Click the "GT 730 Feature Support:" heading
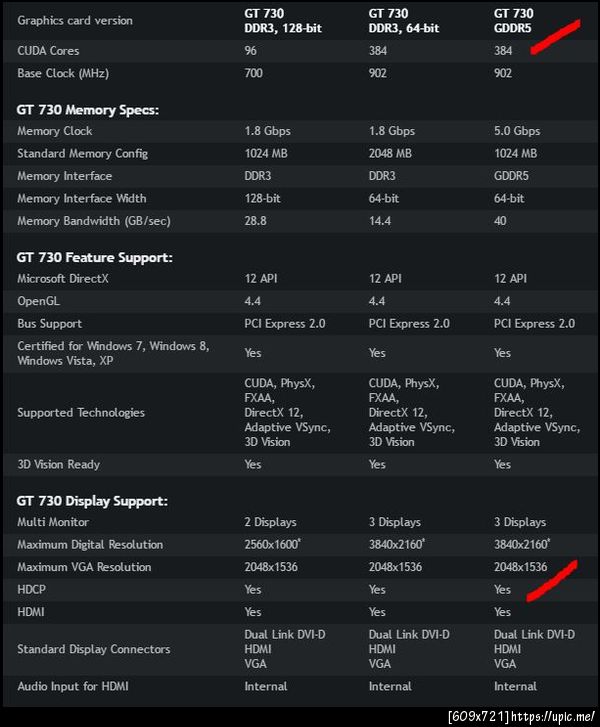Image resolution: width=600 pixels, height=727 pixels. tap(95, 257)
